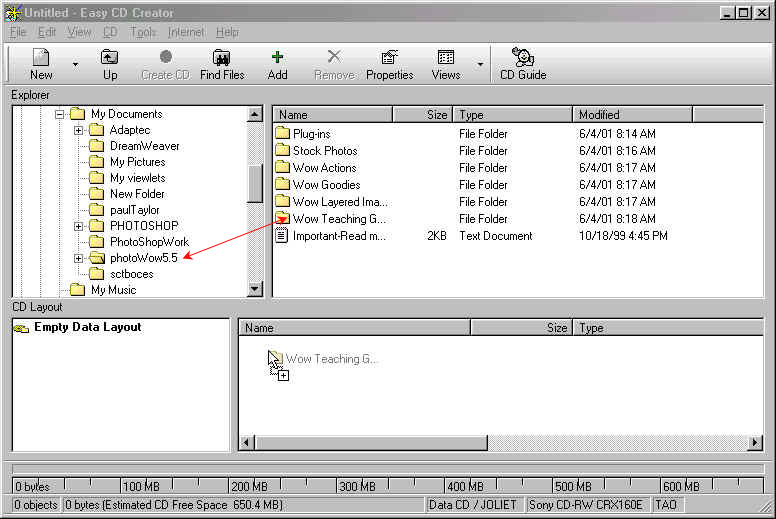Image resolution: width=776 pixels, height=519 pixels.
Task: Select the Plug-ins folder icon
Action: (283, 133)
